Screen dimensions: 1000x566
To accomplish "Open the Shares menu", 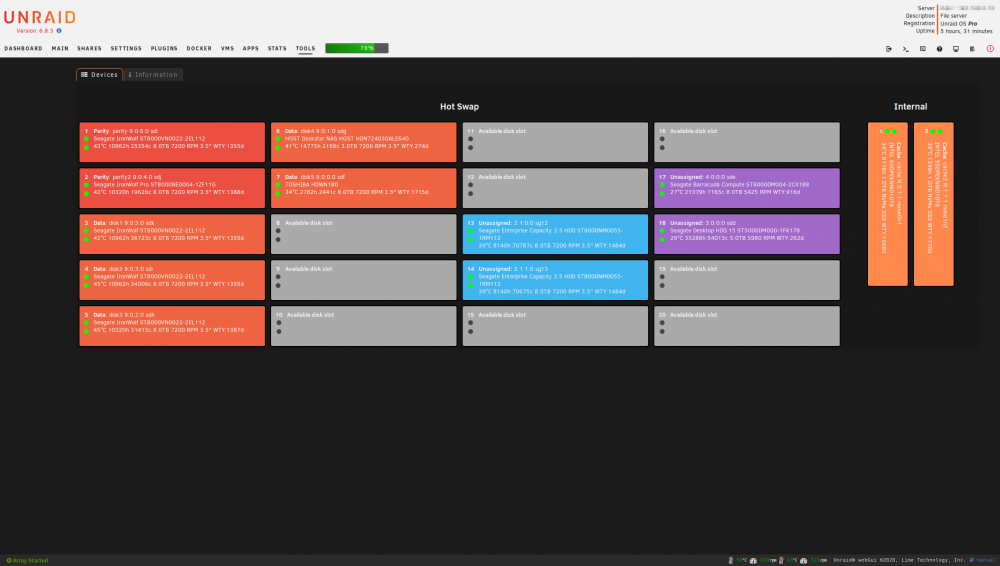I will click(x=89, y=48).
